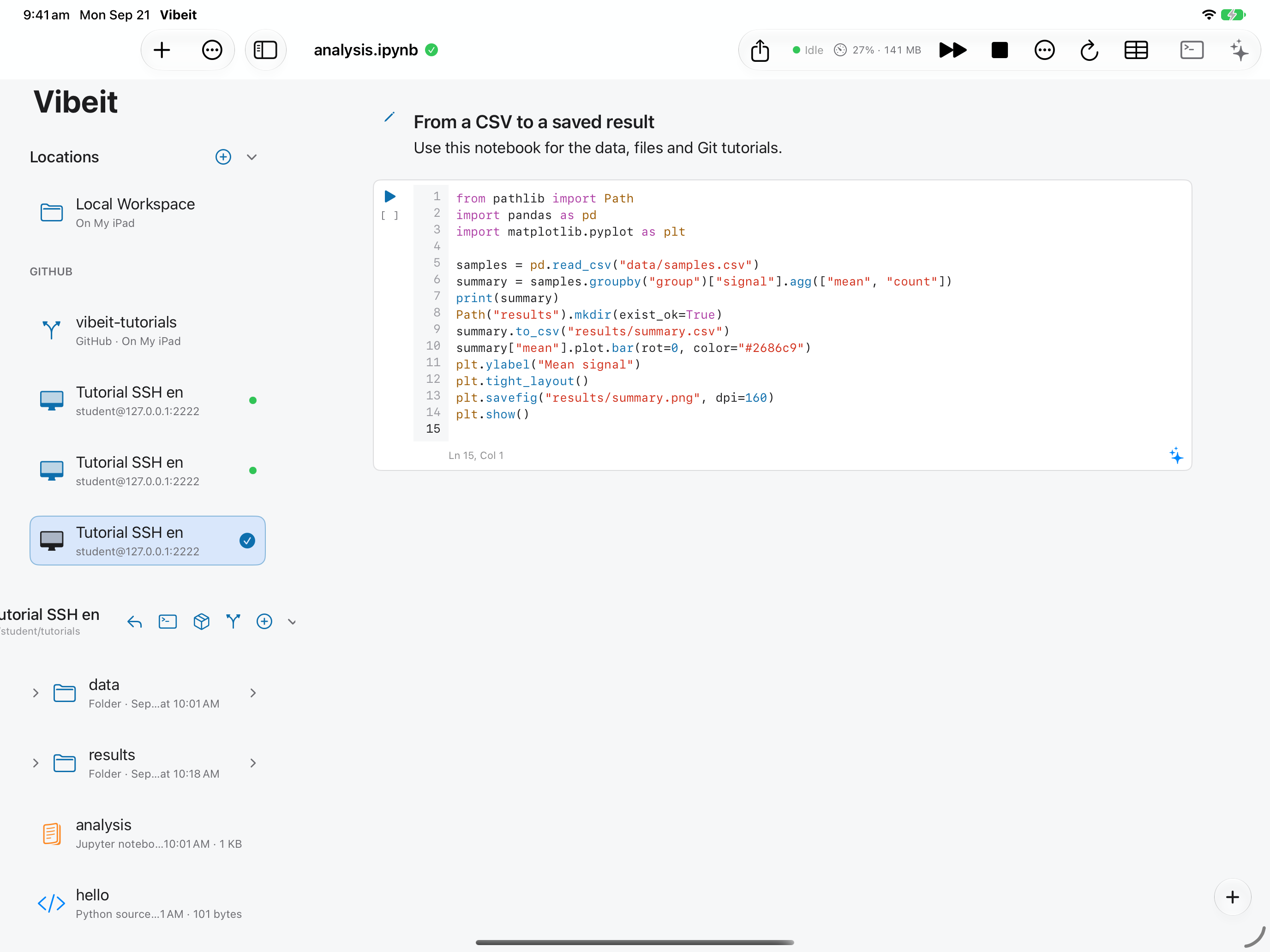Screen dimensions: 1270x952
Task: Open Git branch panel in file browser header
Action: (x=233, y=621)
